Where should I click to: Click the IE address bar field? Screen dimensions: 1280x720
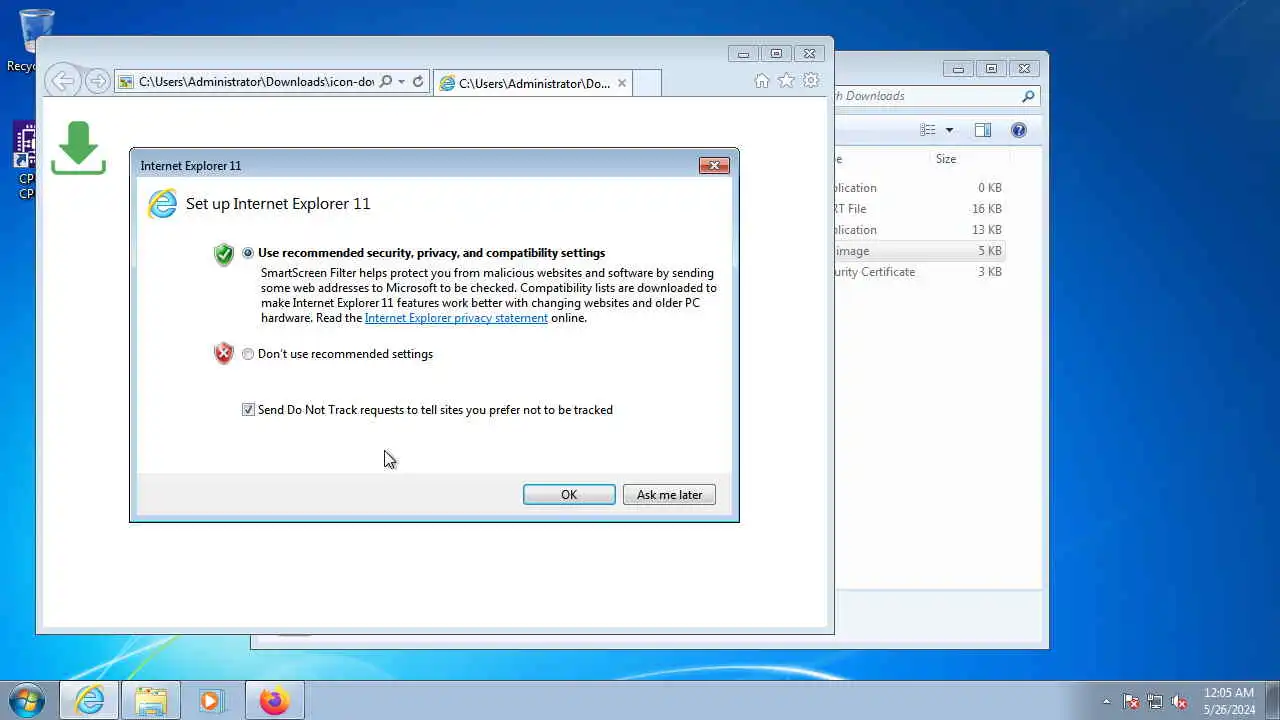[x=256, y=82]
